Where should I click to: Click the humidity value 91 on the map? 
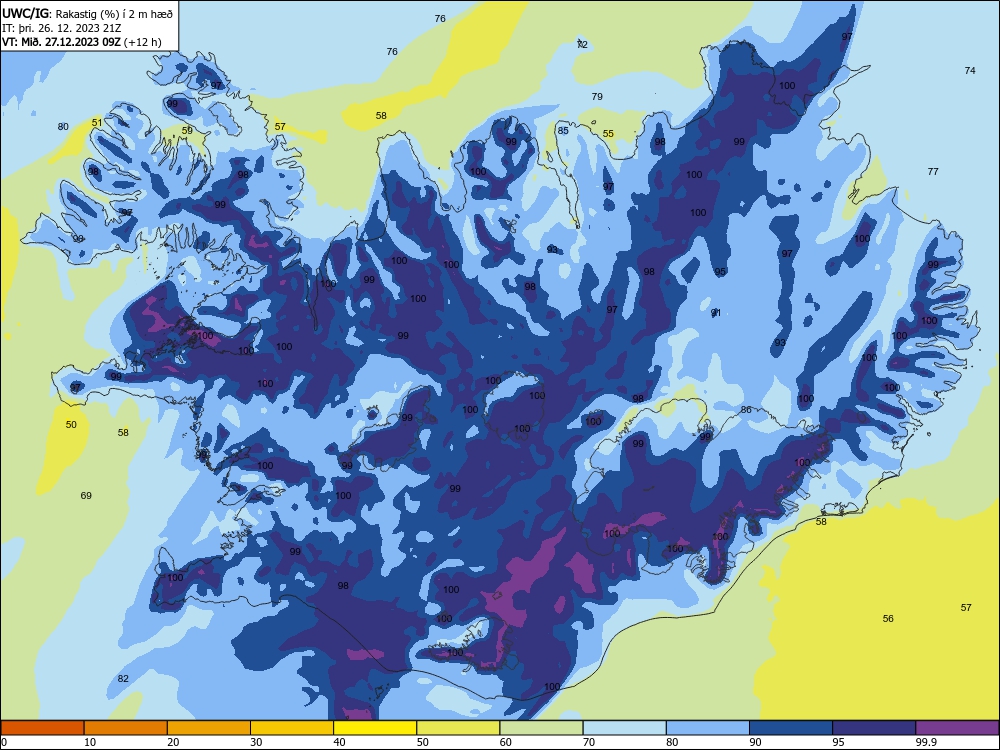coord(716,312)
